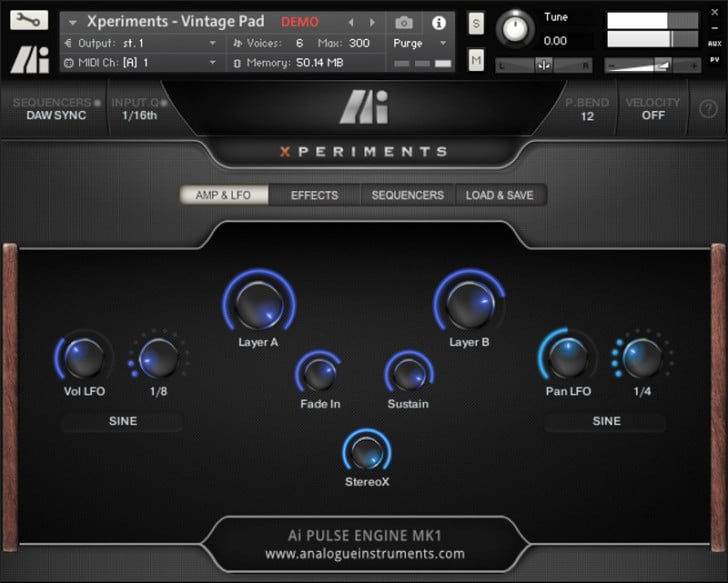Click the Ai PULSE ENGINE MK1 text

[364, 536]
